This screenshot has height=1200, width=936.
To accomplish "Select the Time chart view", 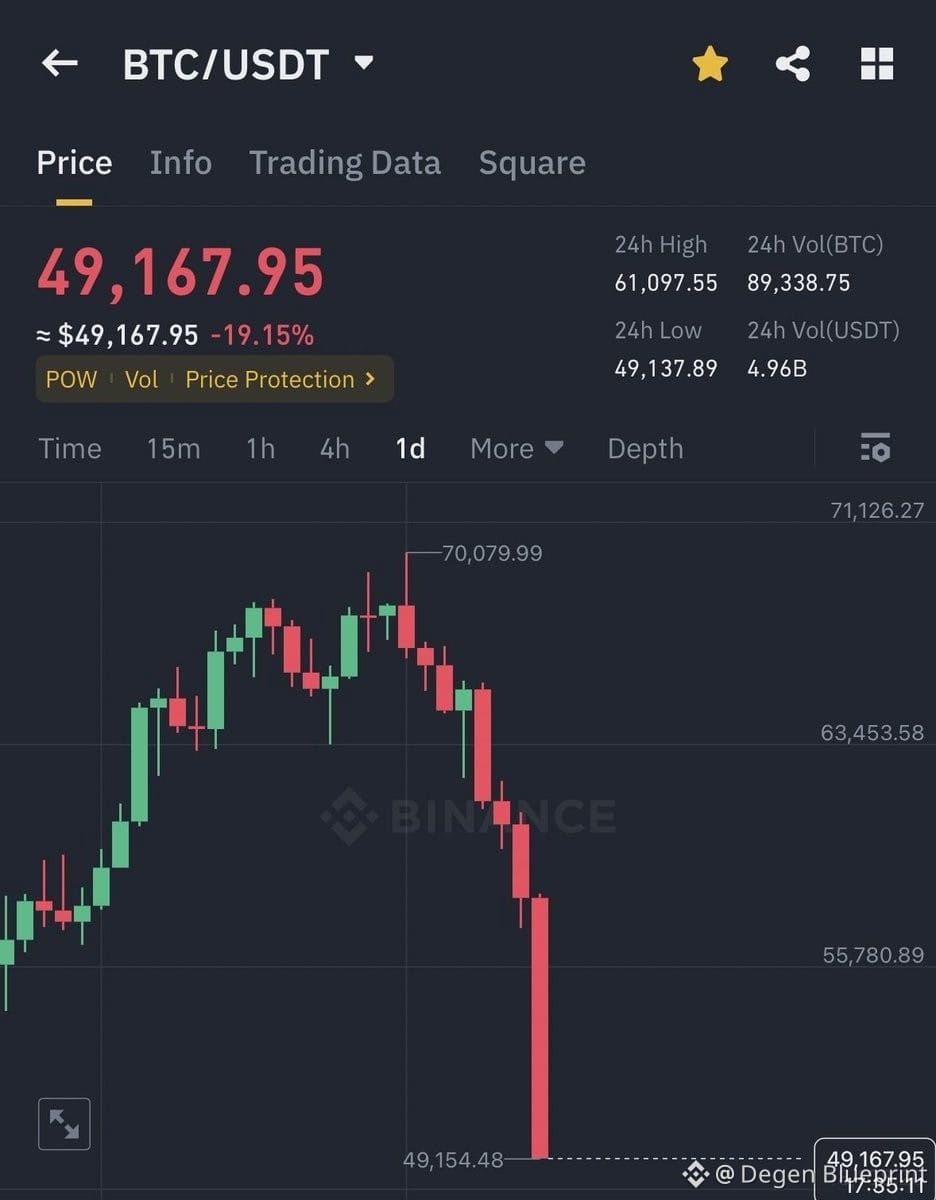I will (70, 449).
